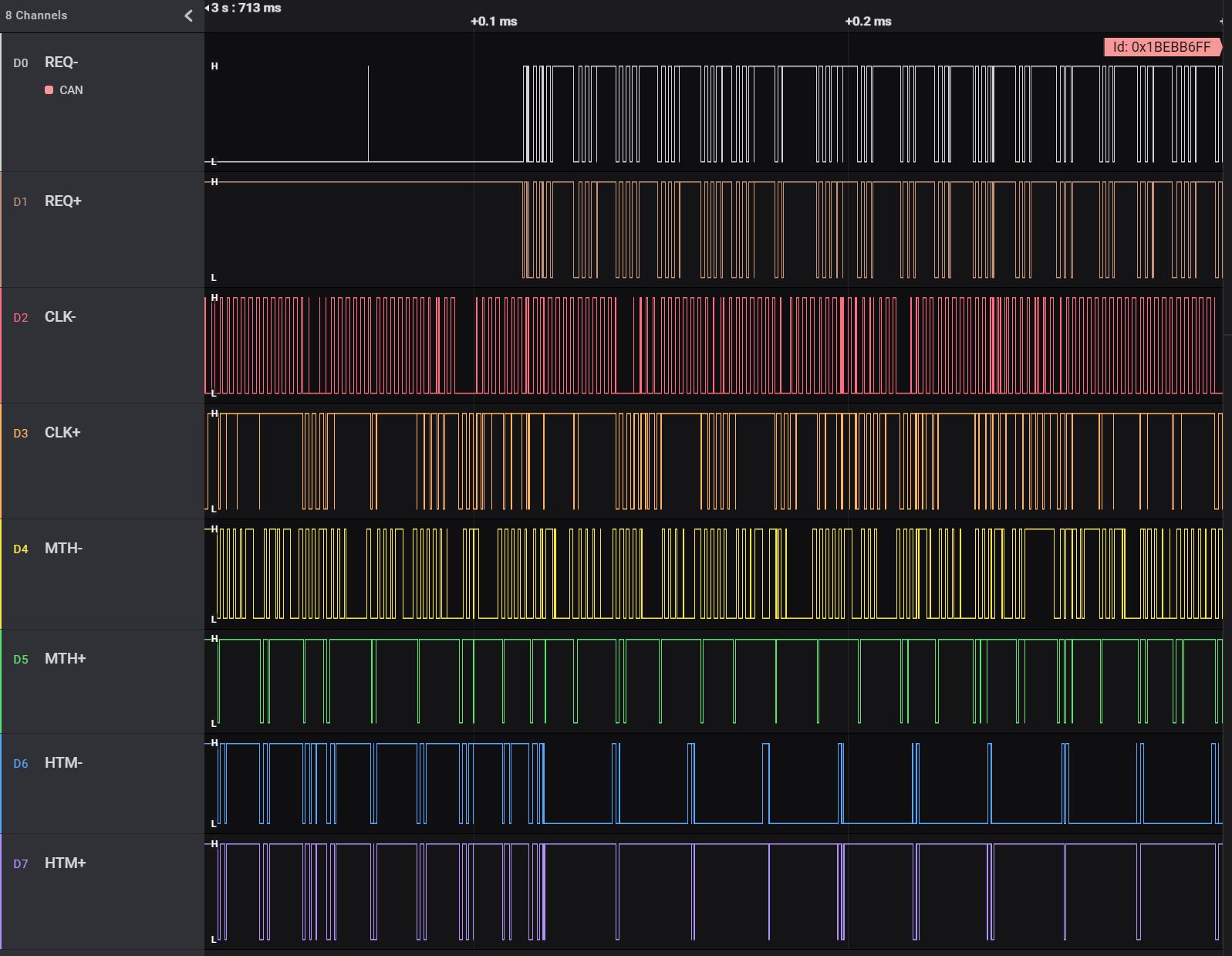The image size is (1232, 956).
Task: Click the REQ+ channel name
Action: 63,201
